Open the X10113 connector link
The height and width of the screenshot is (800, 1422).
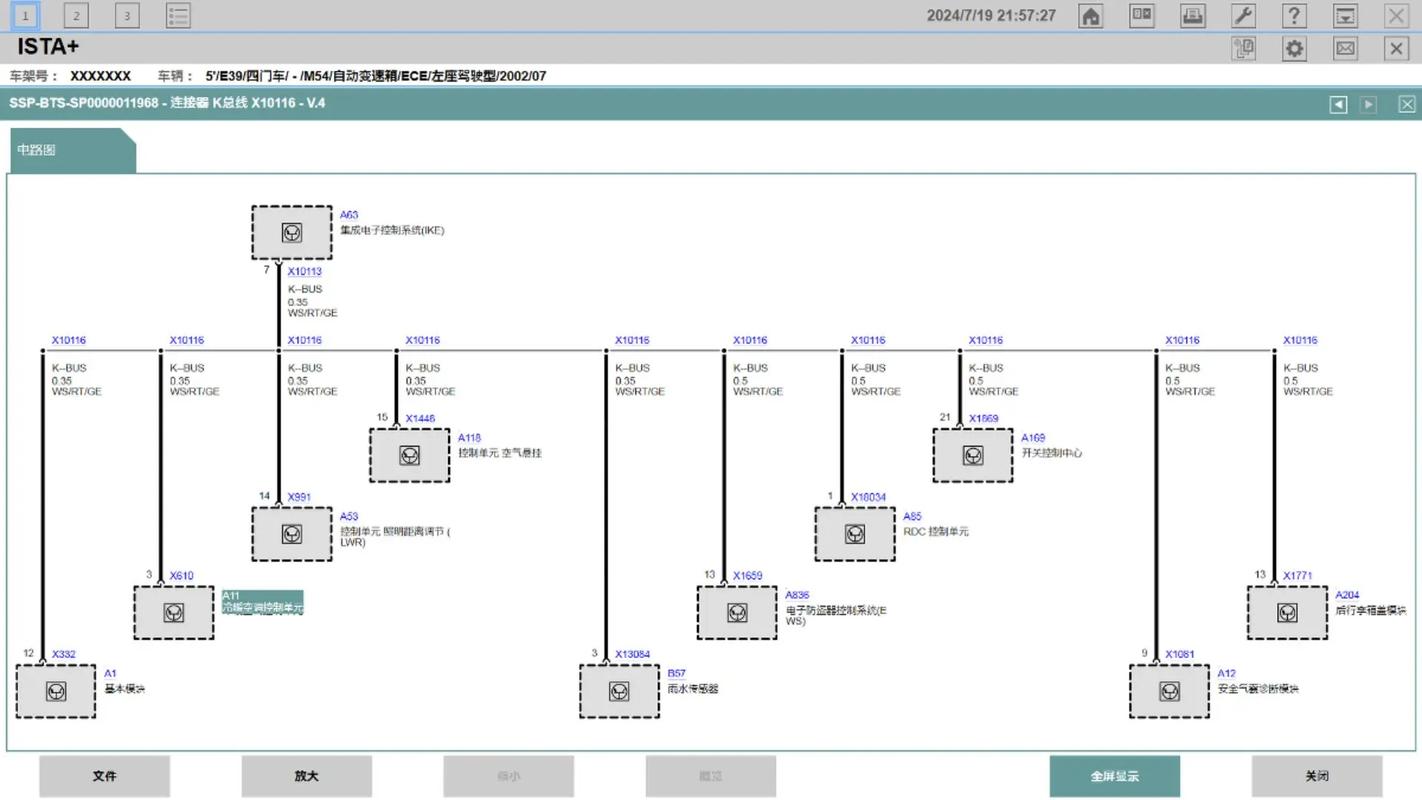click(x=305, y=272)
